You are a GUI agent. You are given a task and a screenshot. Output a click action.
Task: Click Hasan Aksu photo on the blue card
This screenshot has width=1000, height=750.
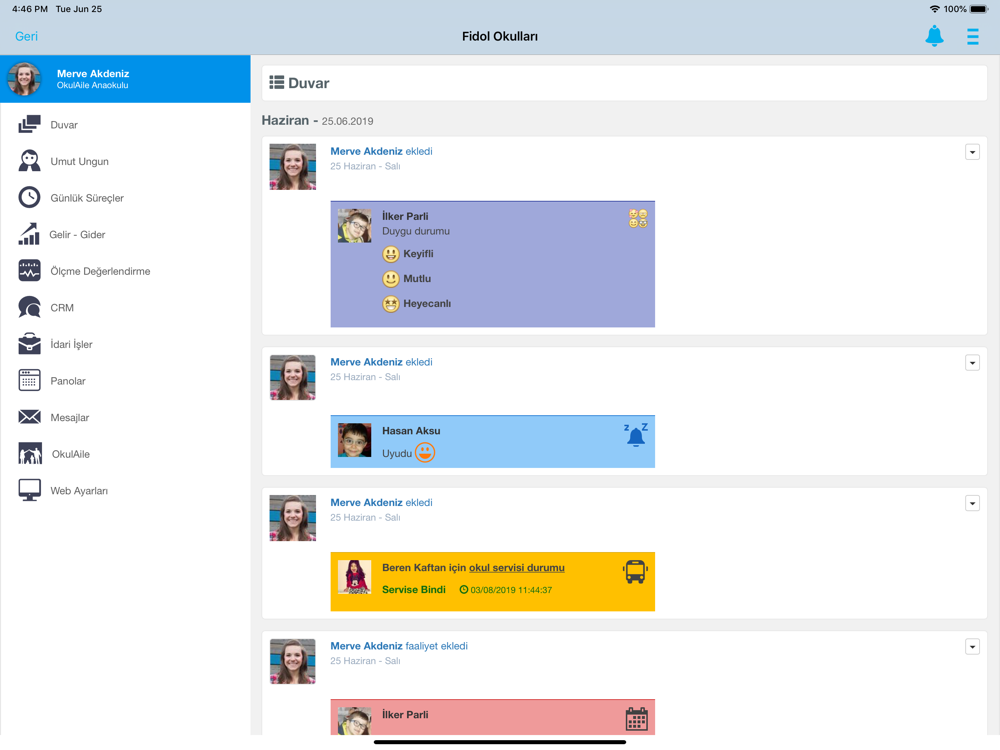[x=355, y=440]
